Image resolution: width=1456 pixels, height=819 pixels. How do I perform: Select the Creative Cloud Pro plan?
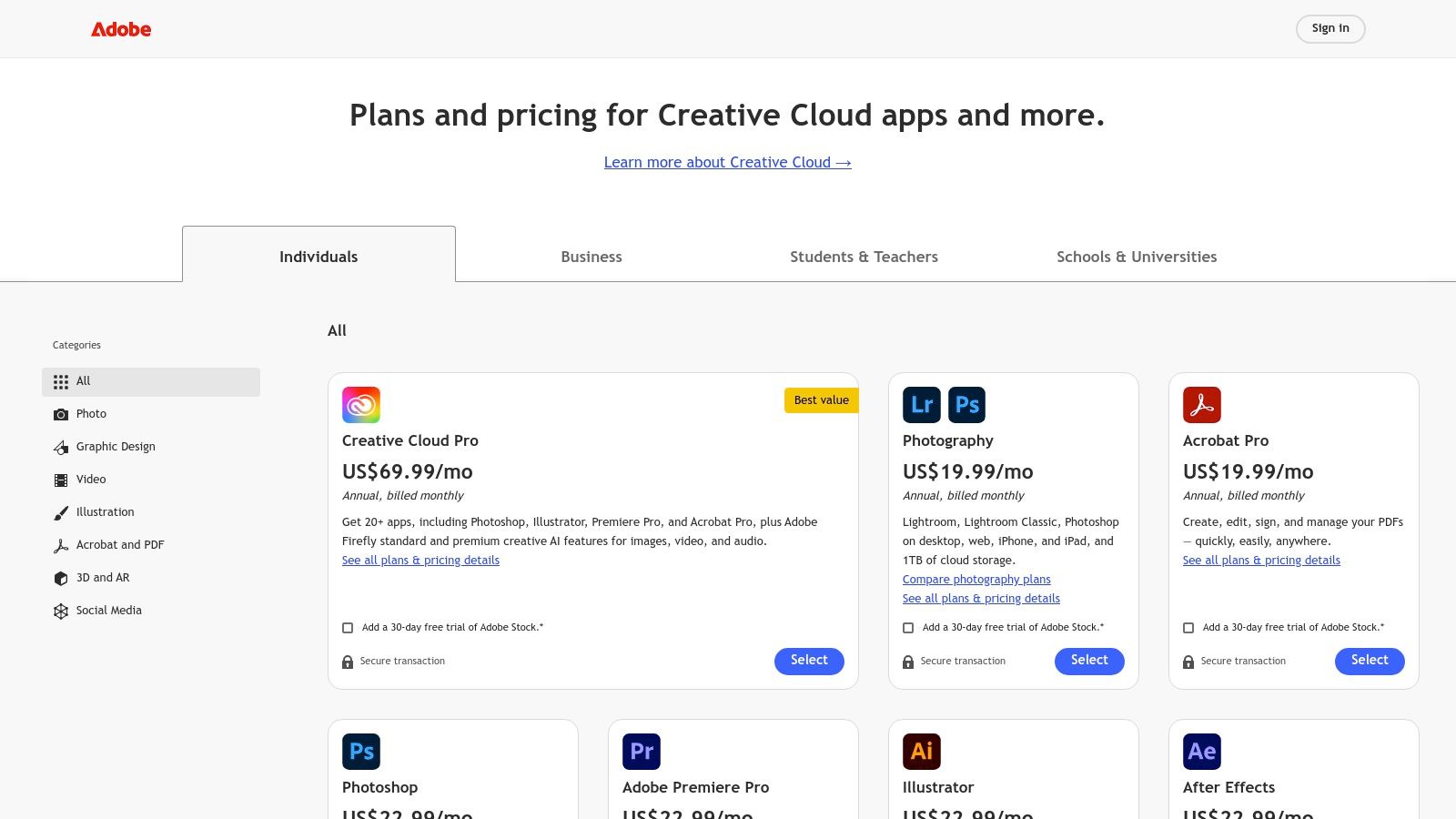pyautogui.click(x=809, y=661)
